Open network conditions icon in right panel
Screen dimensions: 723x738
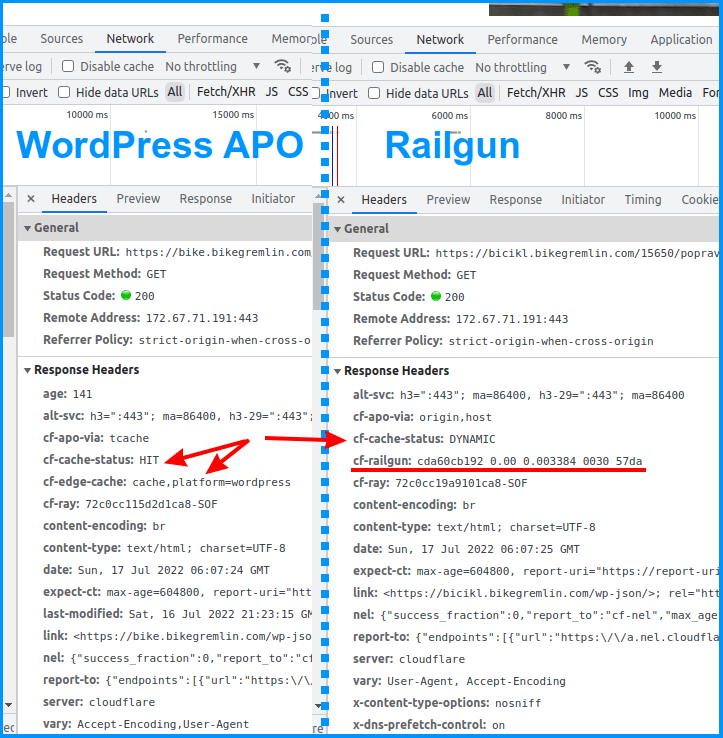click(x=592, y=67)
